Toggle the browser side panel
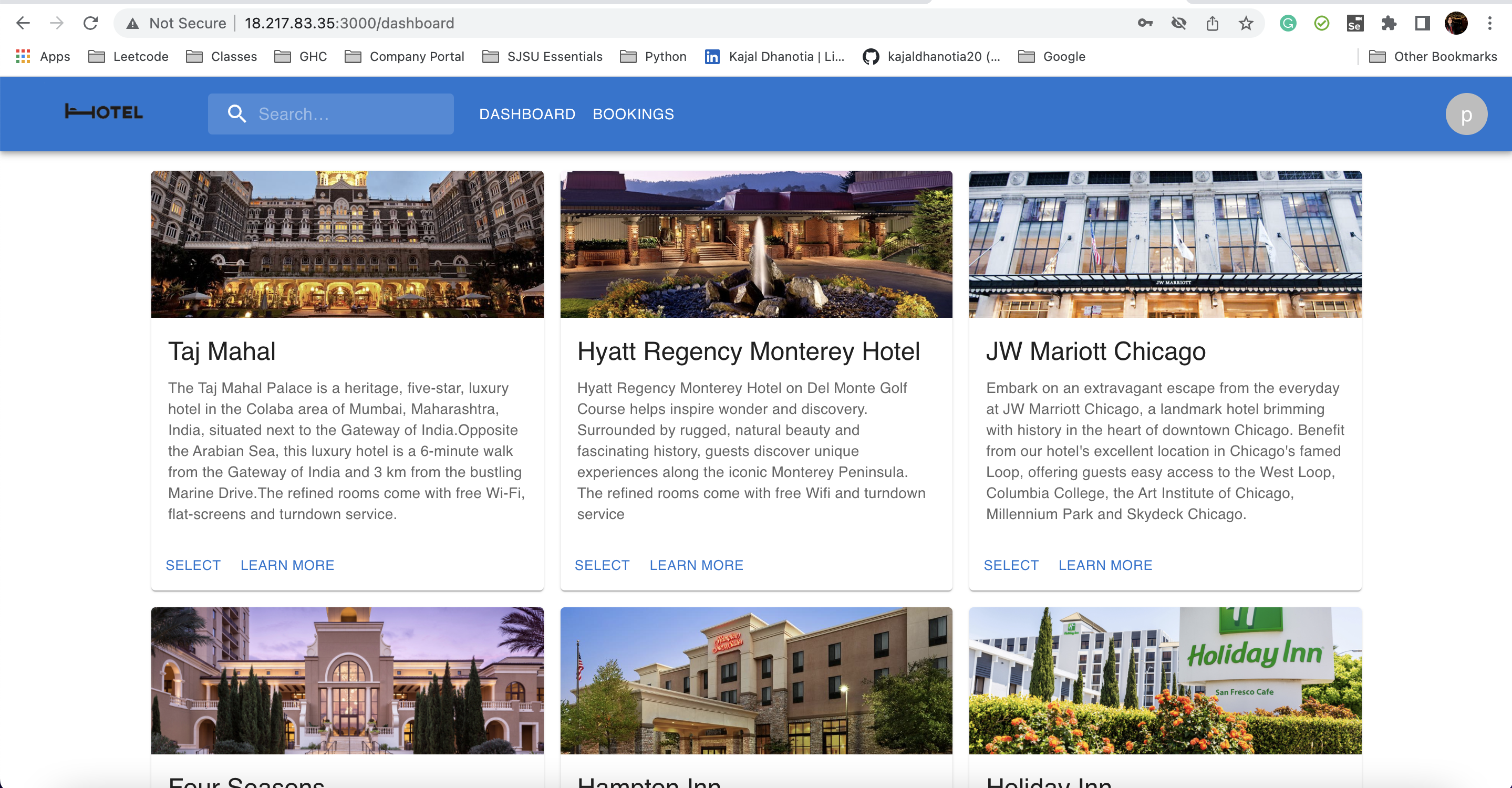 (x=1422, y=24)
